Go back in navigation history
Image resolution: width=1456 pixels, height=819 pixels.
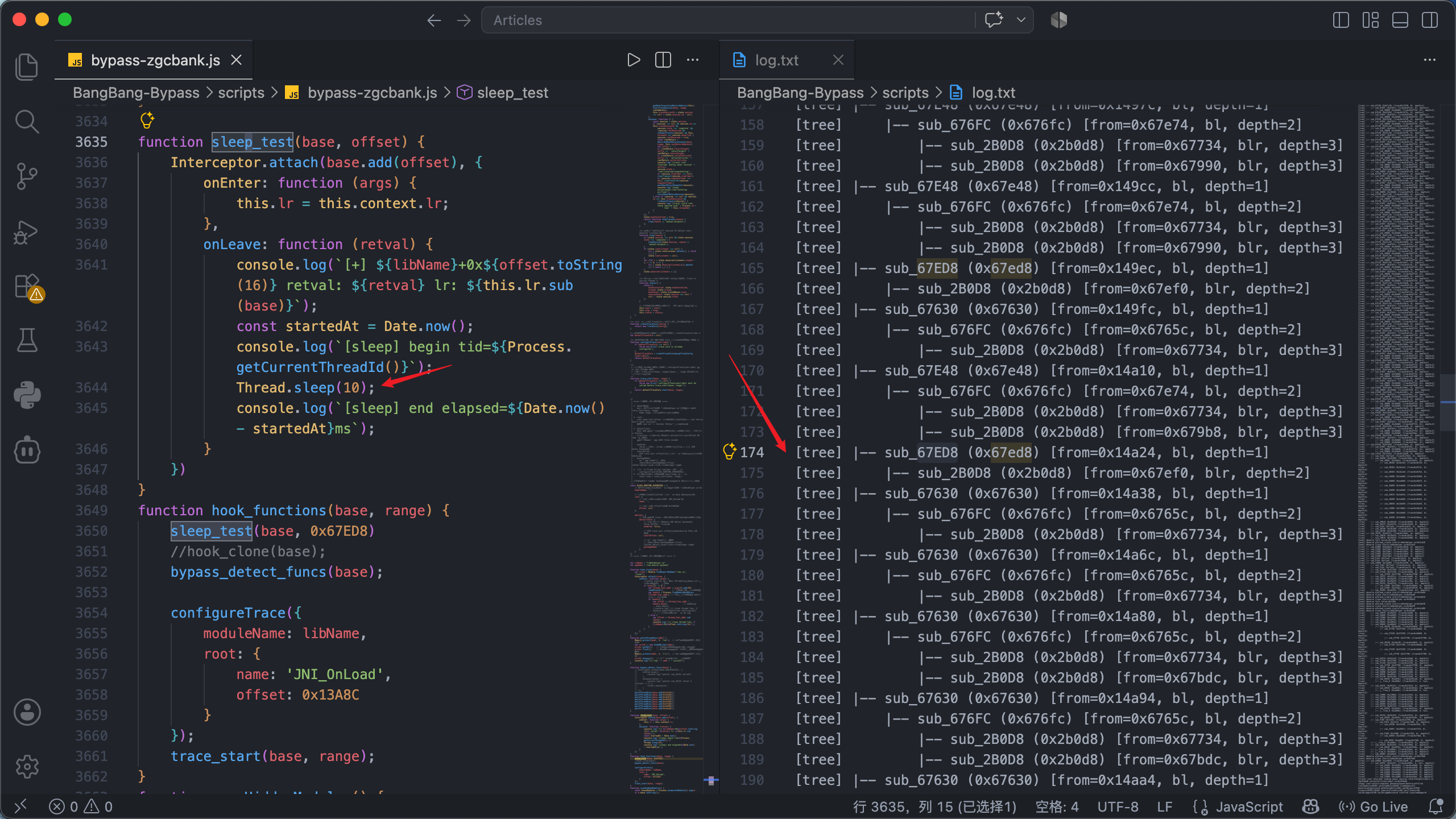click(x=434, y=20)
